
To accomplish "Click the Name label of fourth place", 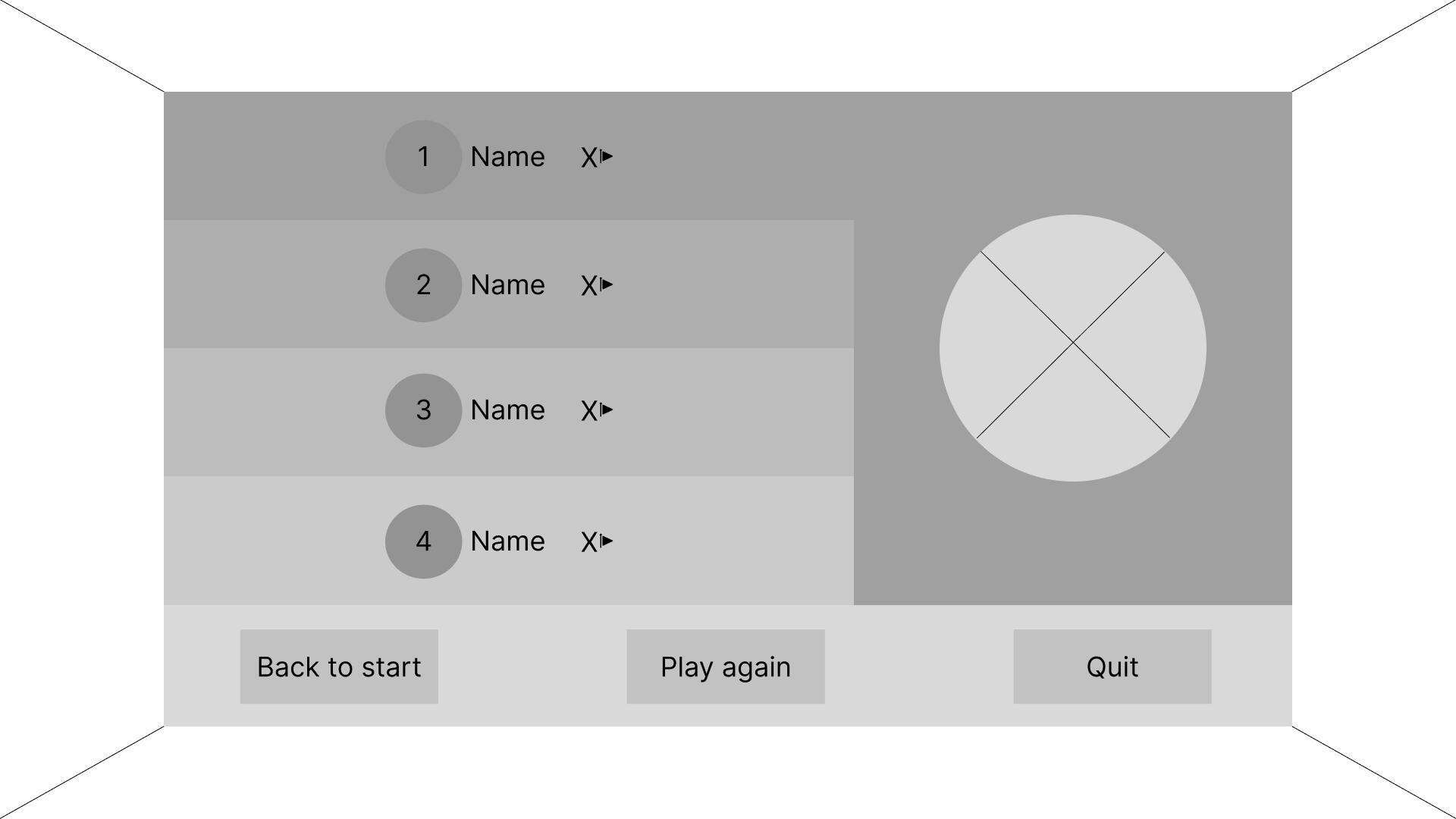I will (x=507, y=541).
